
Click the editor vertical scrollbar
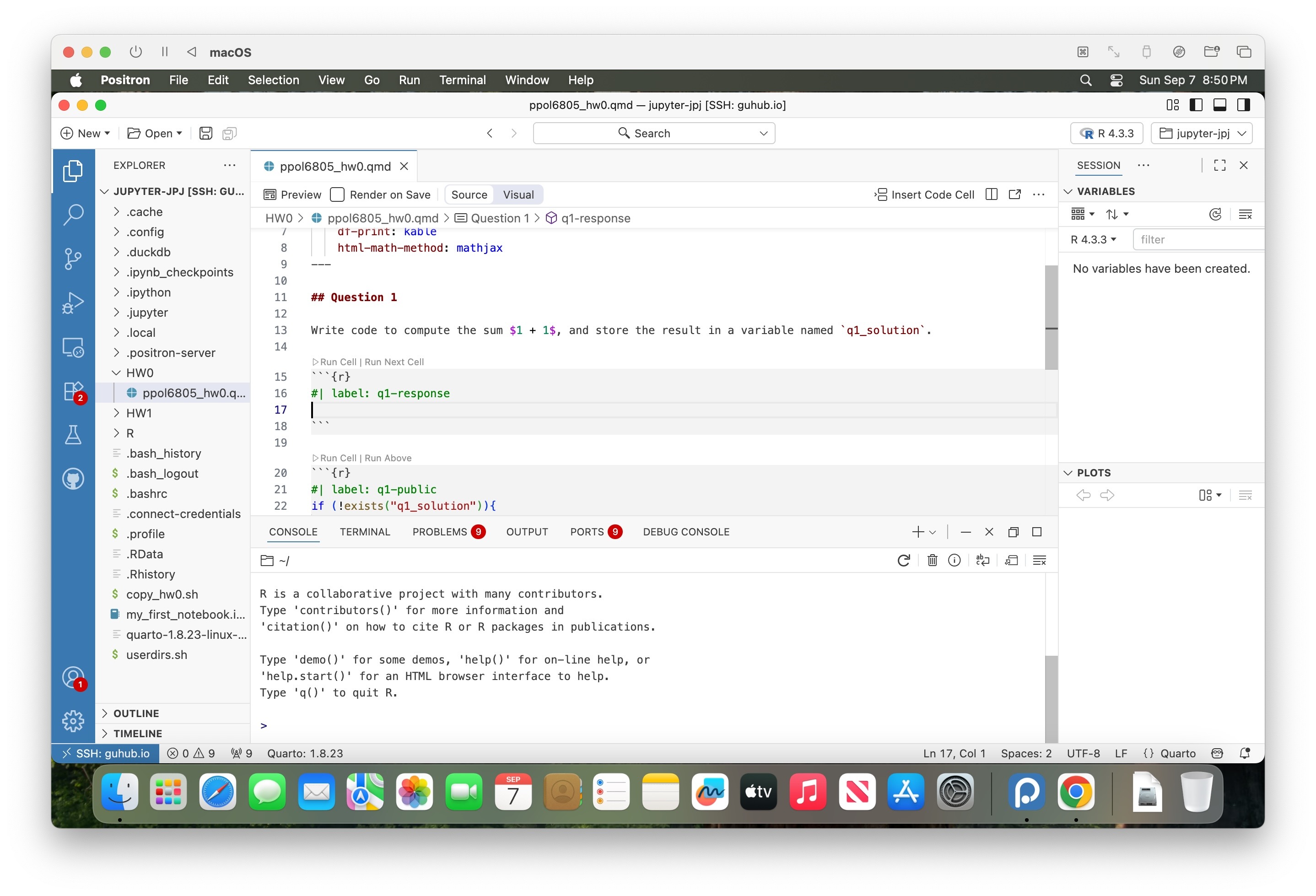click(x=1051, y=317)
